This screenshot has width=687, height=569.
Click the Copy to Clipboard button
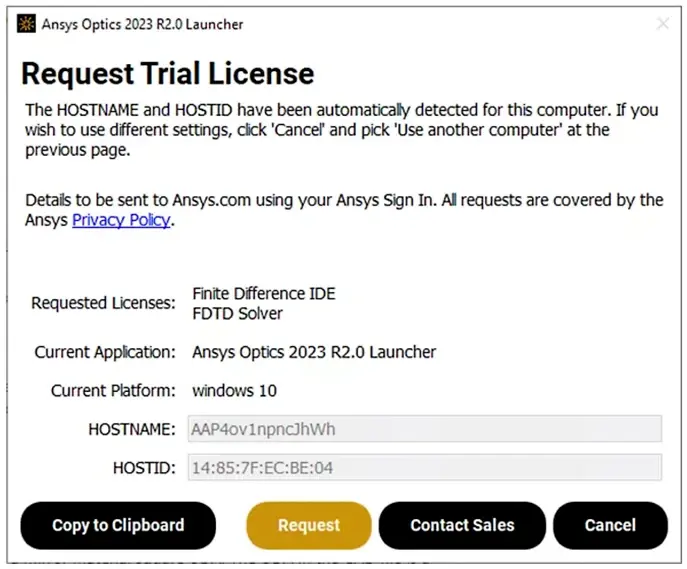tap(118, 525)
